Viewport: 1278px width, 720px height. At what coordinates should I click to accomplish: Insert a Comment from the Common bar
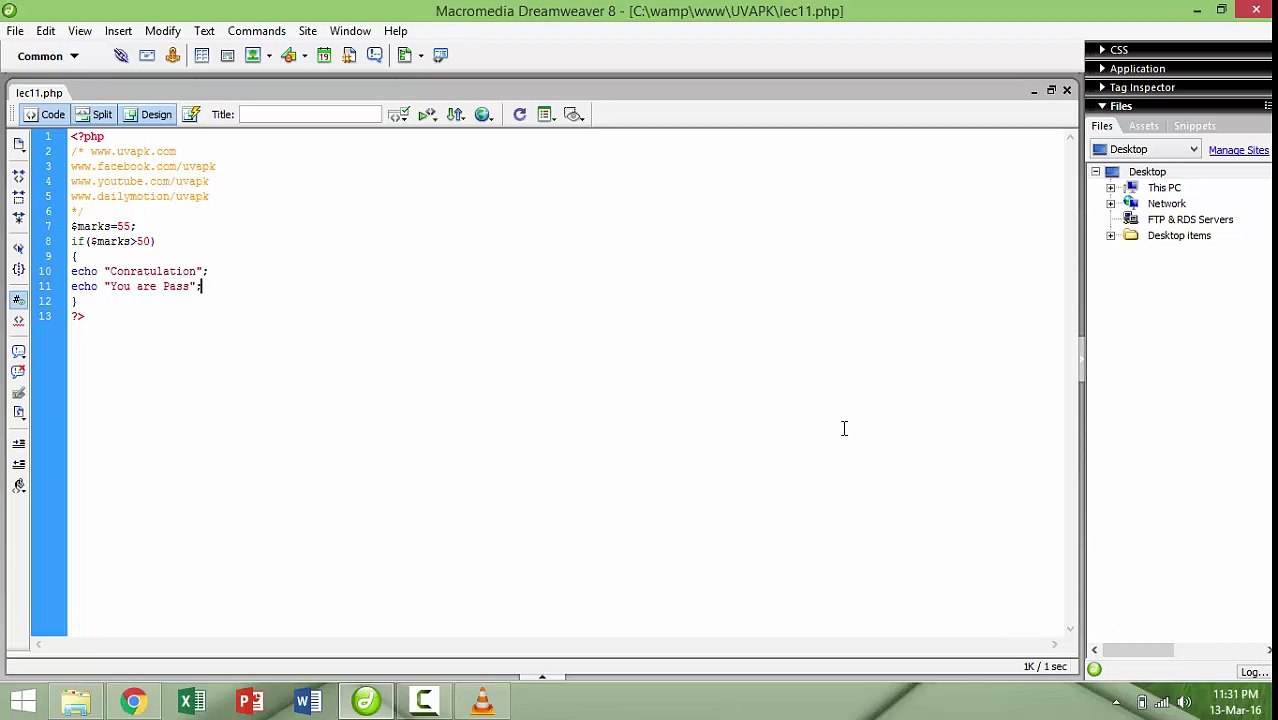coord(375,56)
